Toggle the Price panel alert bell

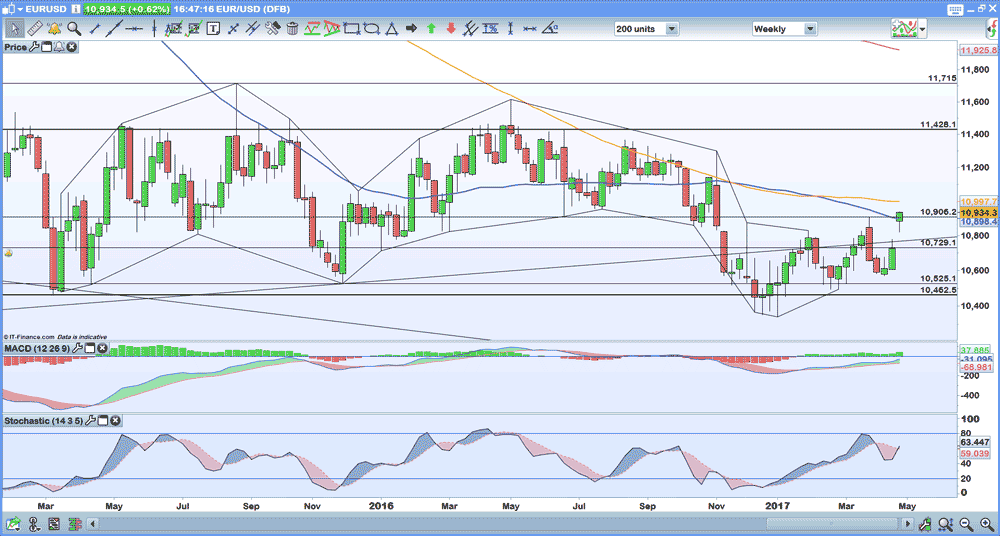[59, 47]
